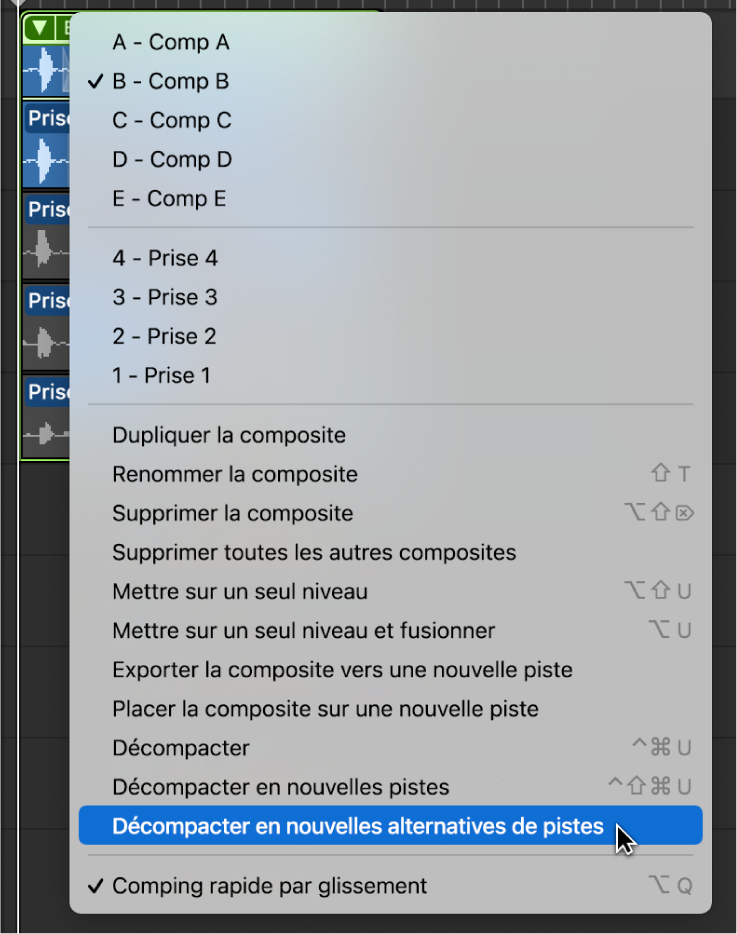Click Dupliquer la composite
This screenshot has height=934, width=737.
pyautogui.click(x=226, y=435)
